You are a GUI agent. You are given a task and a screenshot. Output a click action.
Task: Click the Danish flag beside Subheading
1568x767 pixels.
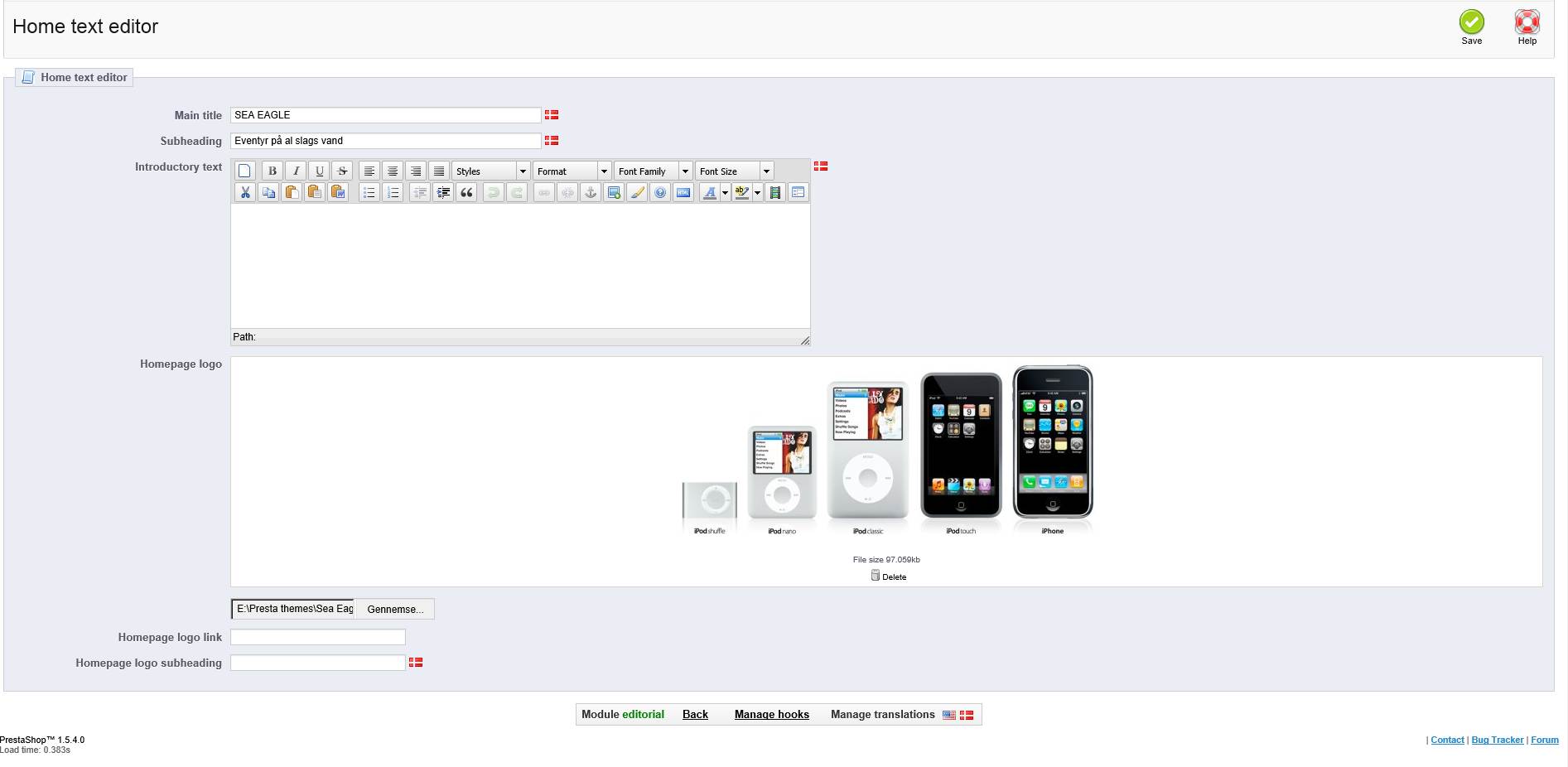[552, 141]
